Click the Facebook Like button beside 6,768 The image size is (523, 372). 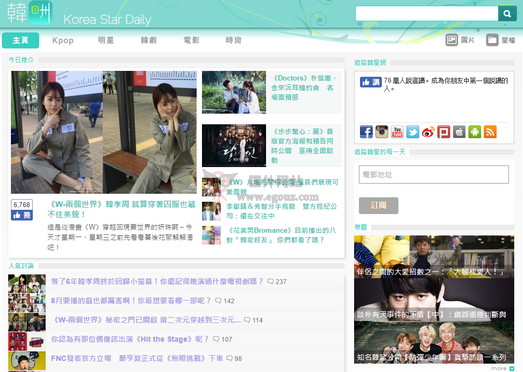[x=22, y=215]
